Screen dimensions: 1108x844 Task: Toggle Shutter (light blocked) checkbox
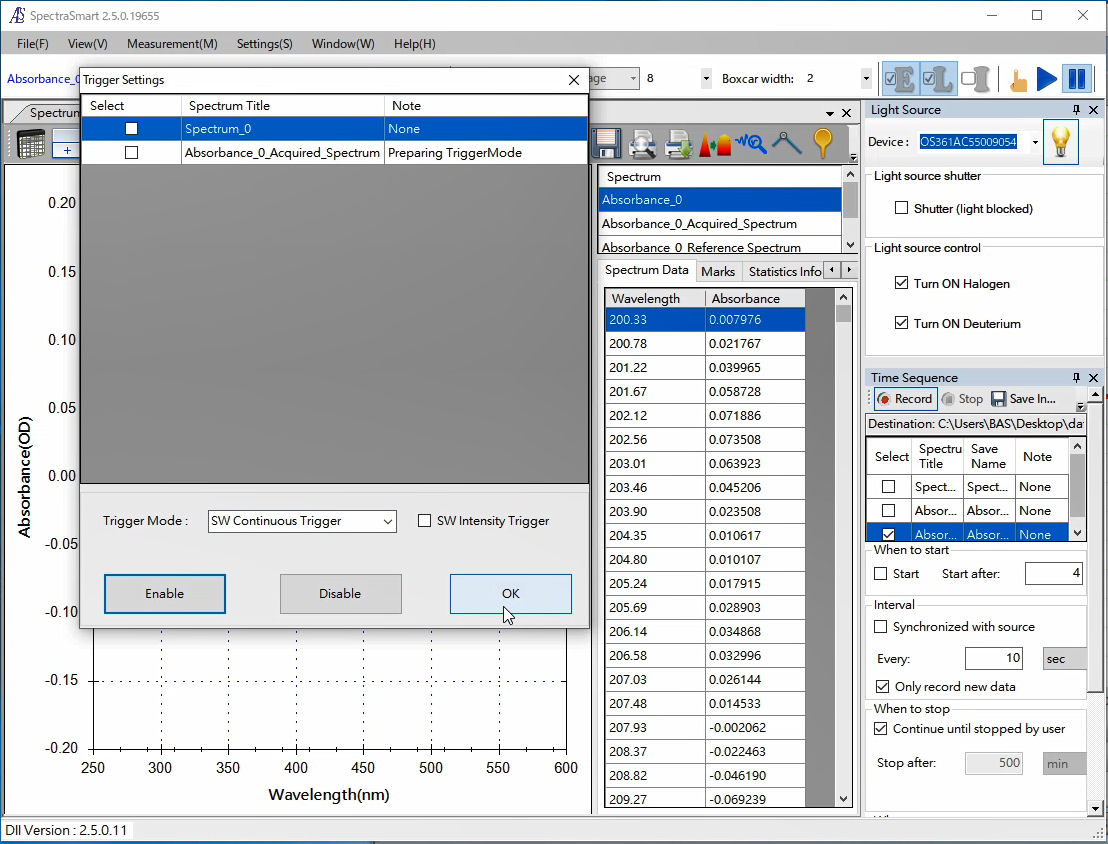[x=902, y=209]
